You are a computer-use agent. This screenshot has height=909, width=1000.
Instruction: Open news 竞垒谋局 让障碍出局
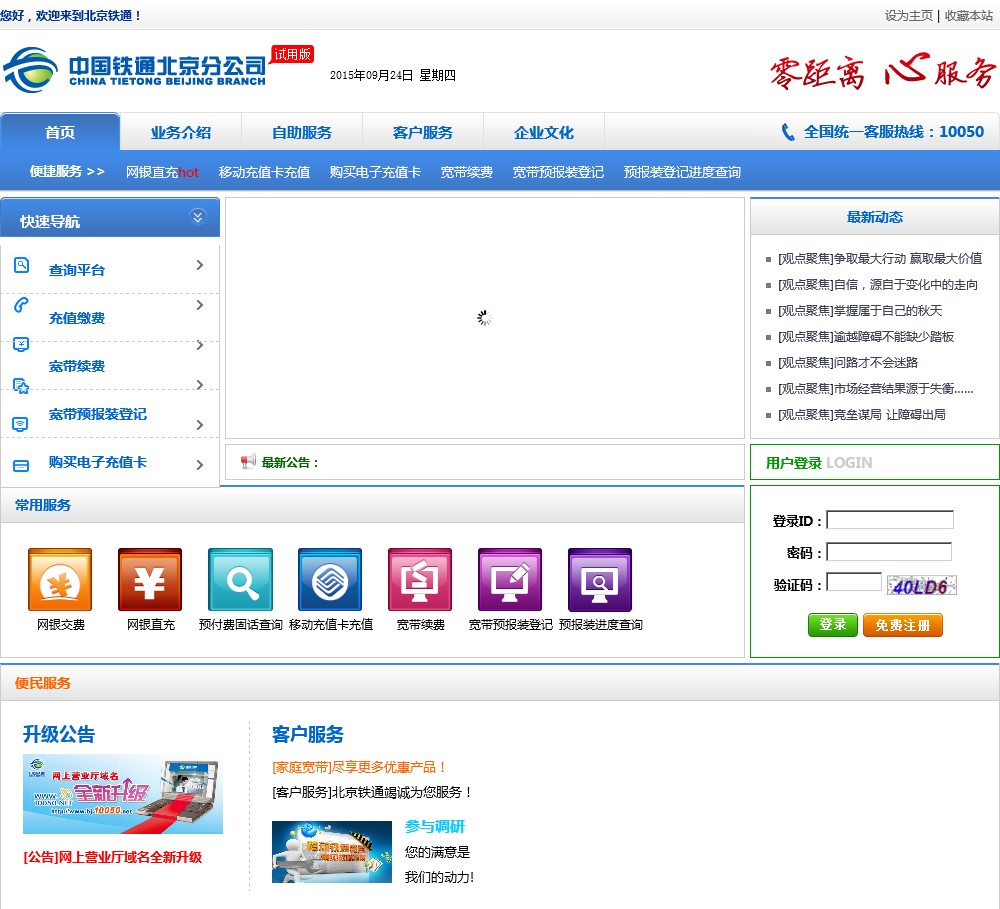(x=861, y=415)
